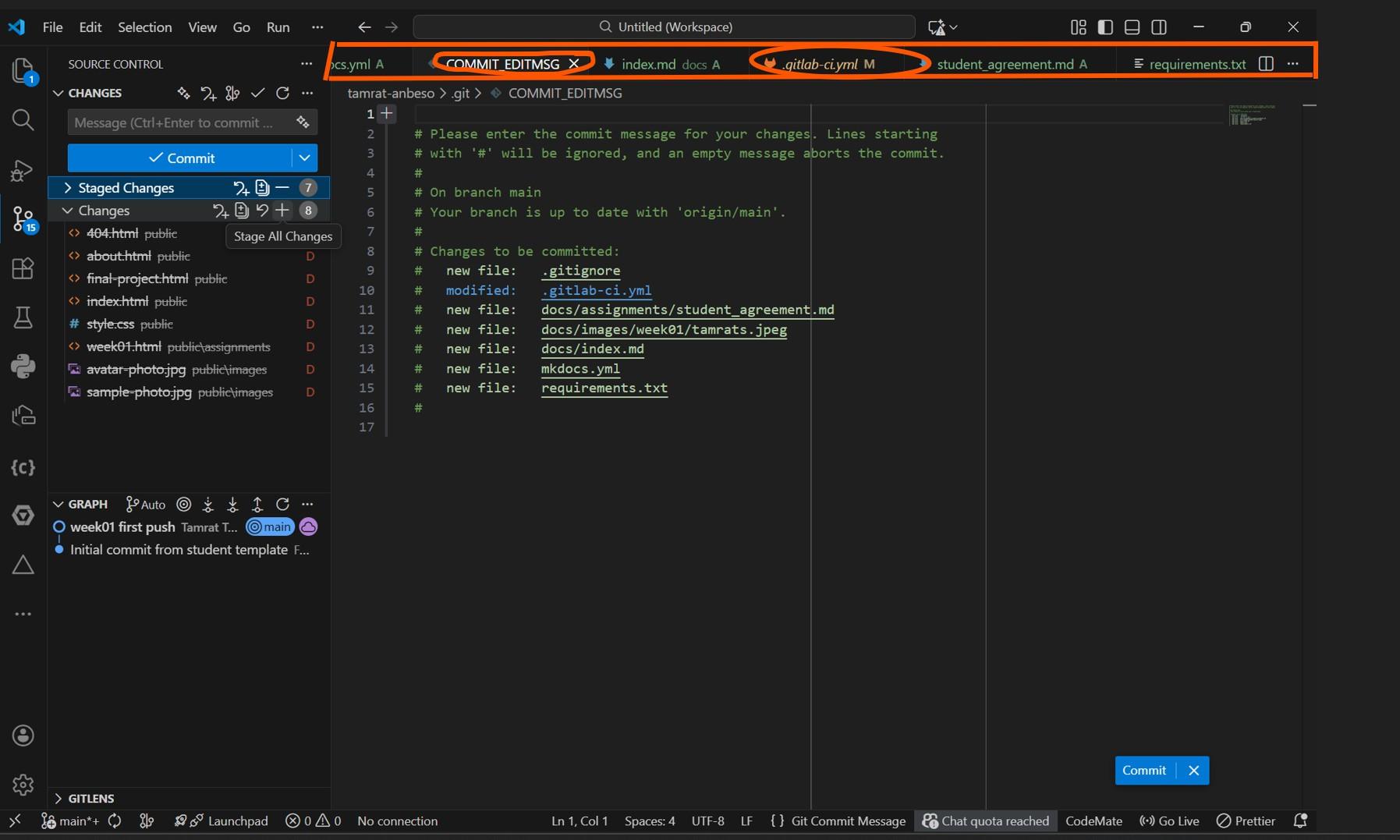Click the checkmark commit icon in CHANGES header
This screenshot has width=1400, height=840.
(257, 93)
